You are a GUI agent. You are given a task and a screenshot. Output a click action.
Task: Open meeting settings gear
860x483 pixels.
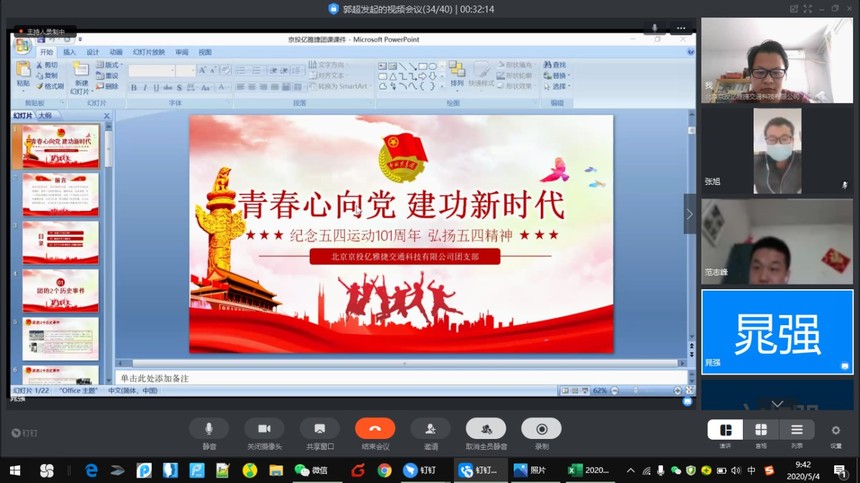click(835, 430)
